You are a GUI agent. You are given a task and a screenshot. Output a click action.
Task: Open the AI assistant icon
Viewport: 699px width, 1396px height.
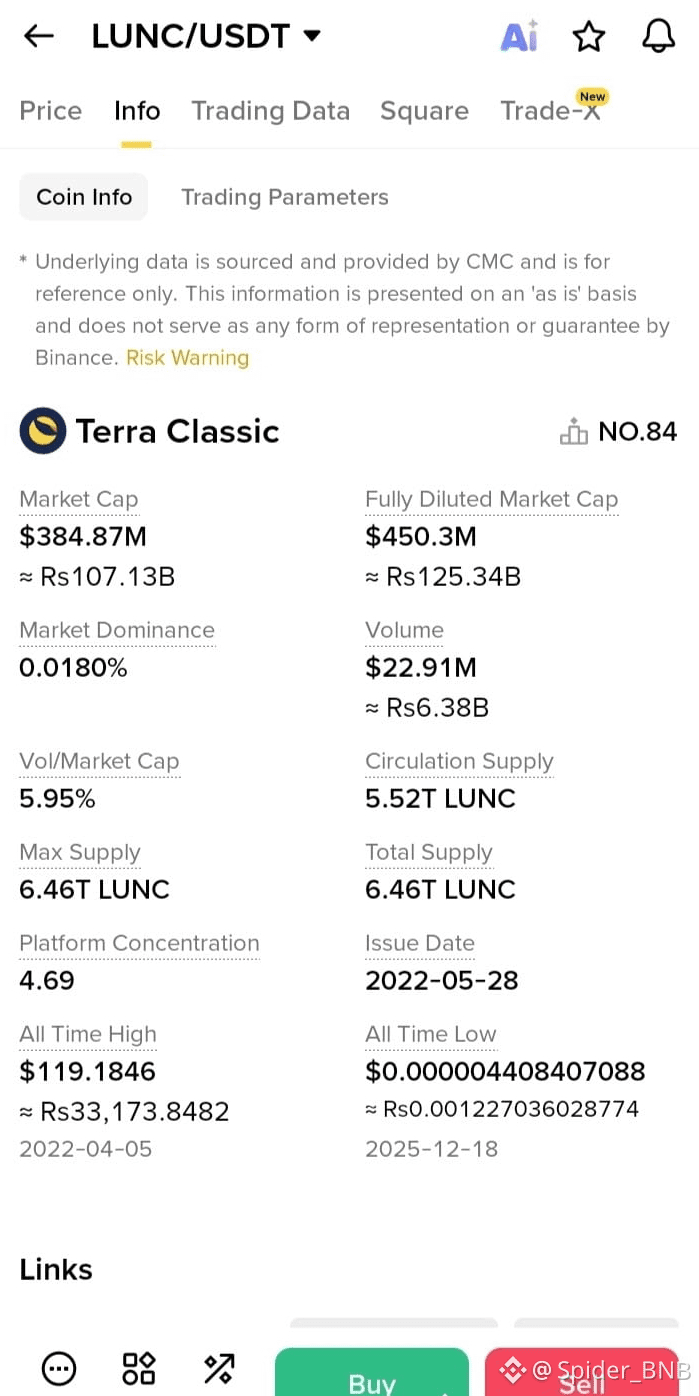click(x=520, y=36)
